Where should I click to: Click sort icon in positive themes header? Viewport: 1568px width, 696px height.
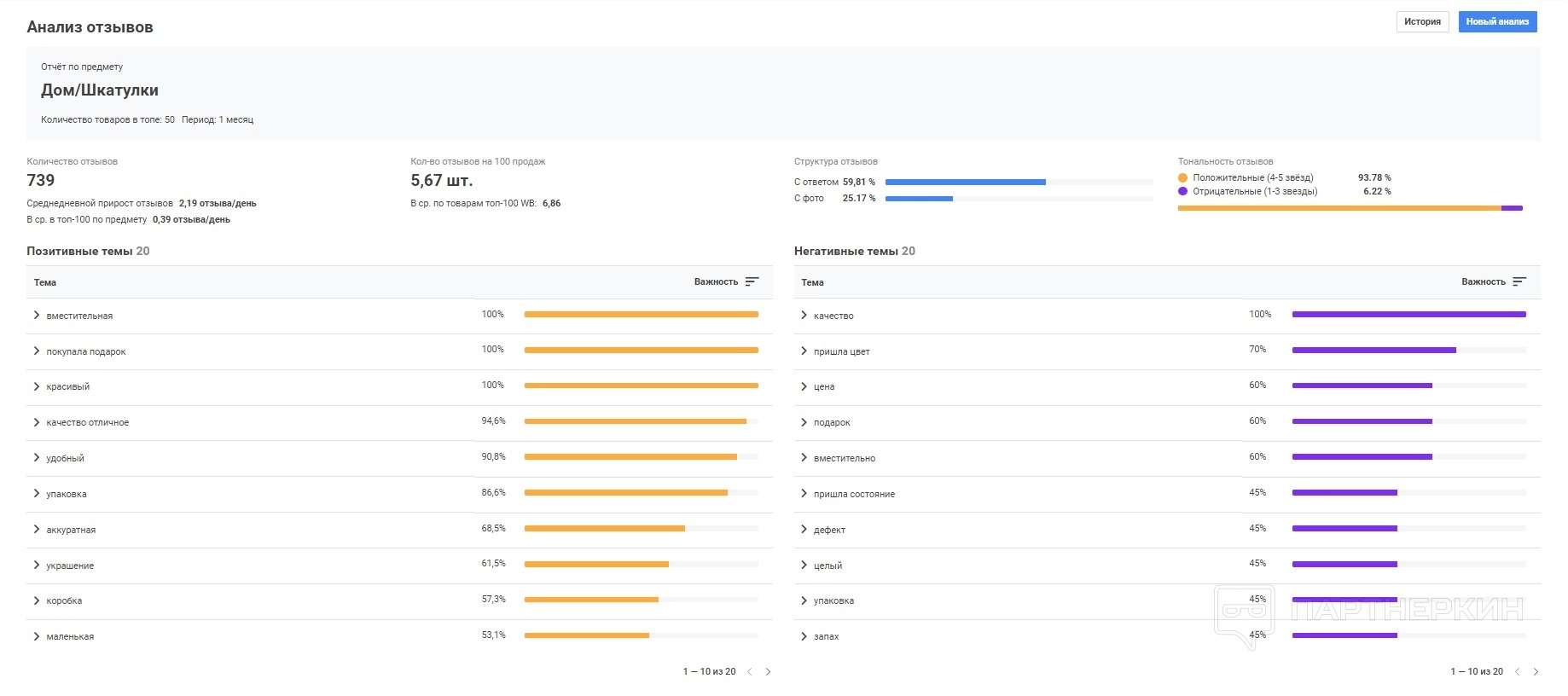[x=752, y=281]
